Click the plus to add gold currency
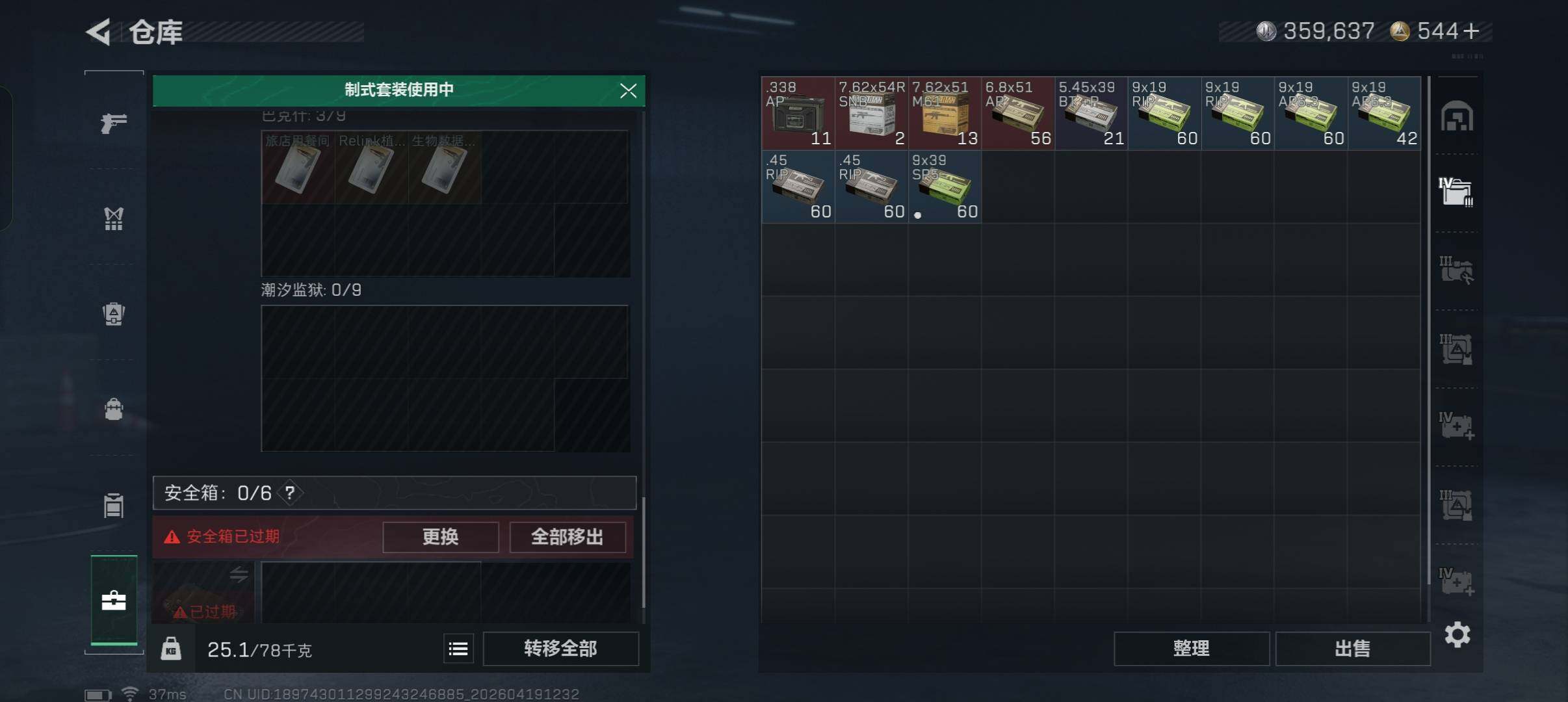 (1470, 31)
